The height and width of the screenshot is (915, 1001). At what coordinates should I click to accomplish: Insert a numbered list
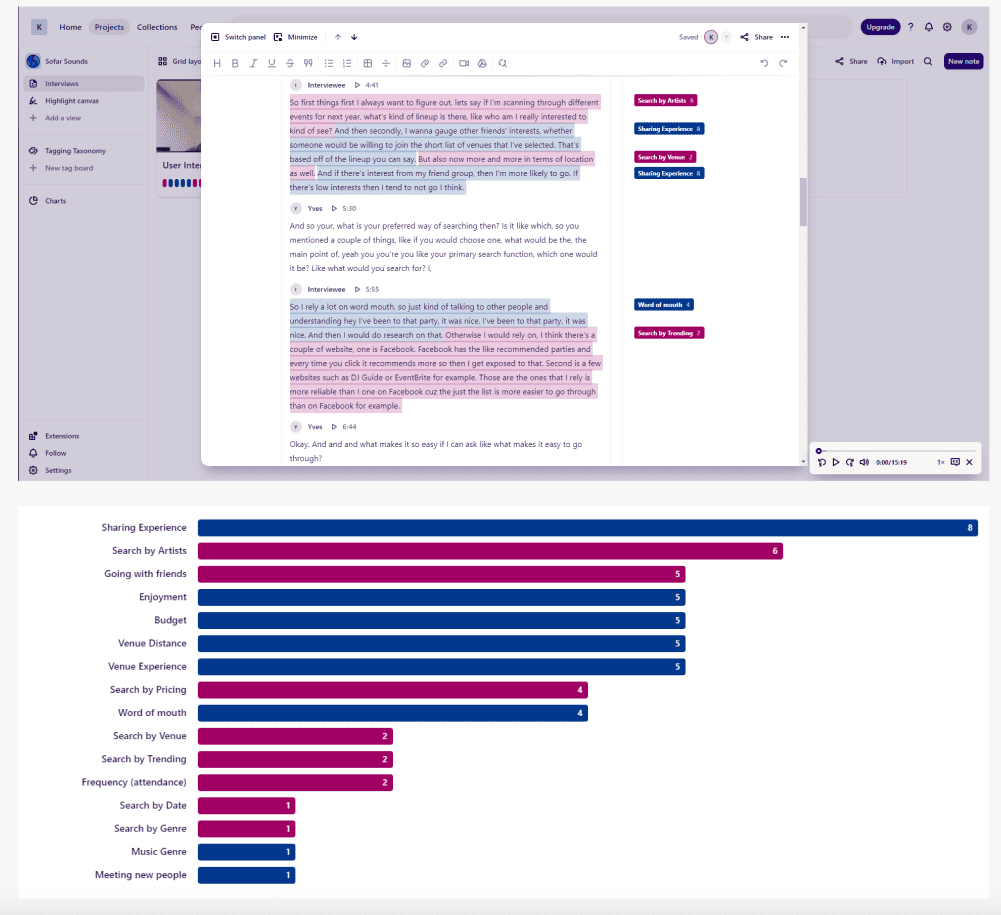coord(347,63)
